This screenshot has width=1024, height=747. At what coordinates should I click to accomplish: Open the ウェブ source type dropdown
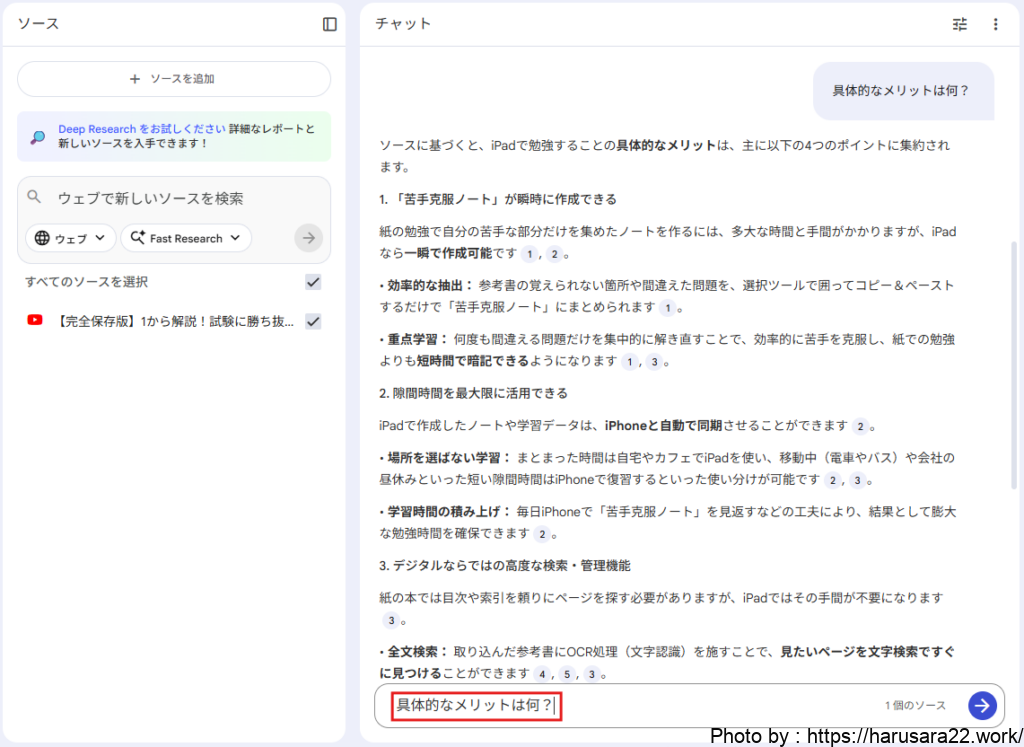[x=69, y=238]
